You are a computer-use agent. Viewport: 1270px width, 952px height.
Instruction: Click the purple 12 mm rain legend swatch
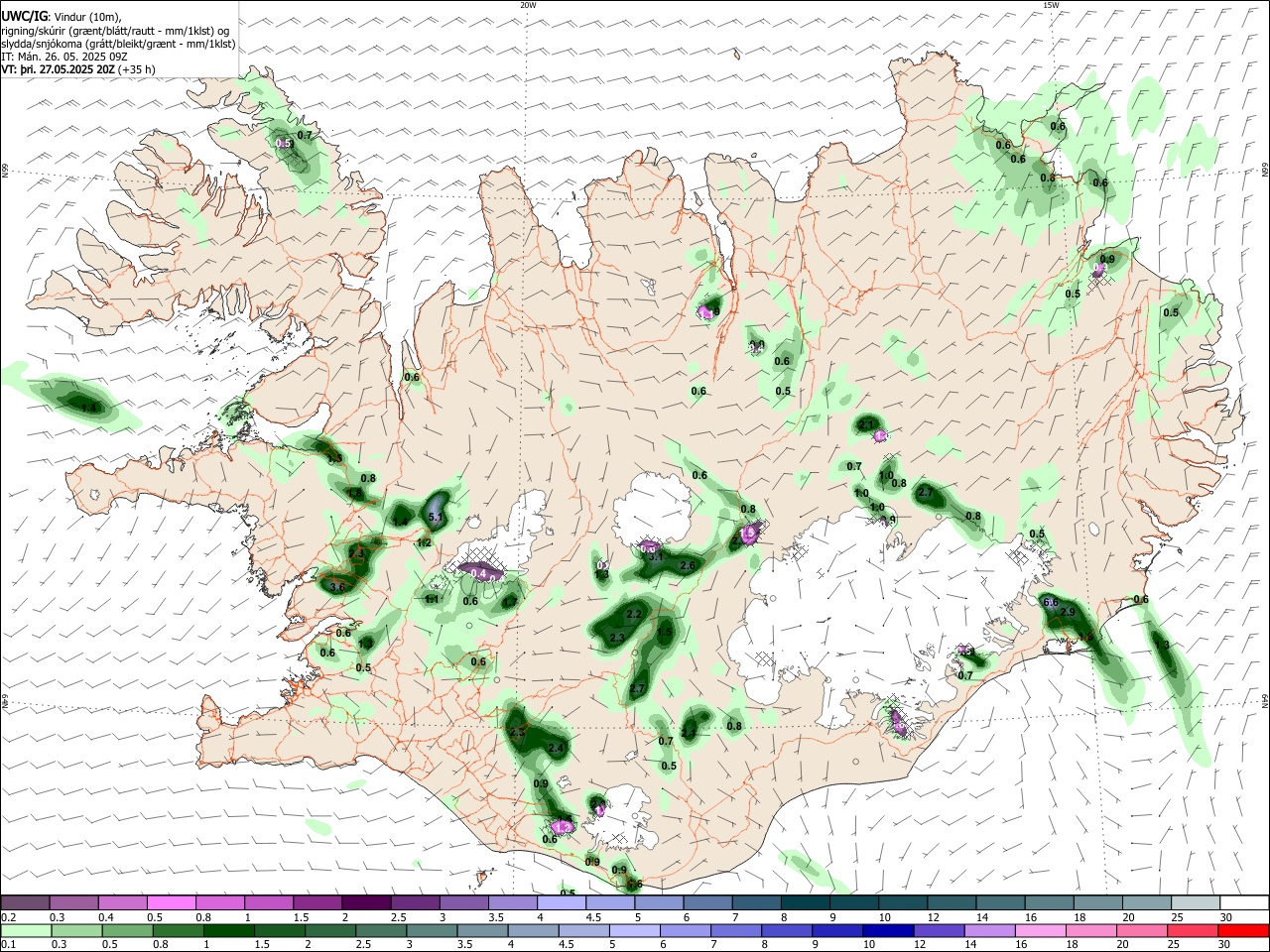pos(939,930)
